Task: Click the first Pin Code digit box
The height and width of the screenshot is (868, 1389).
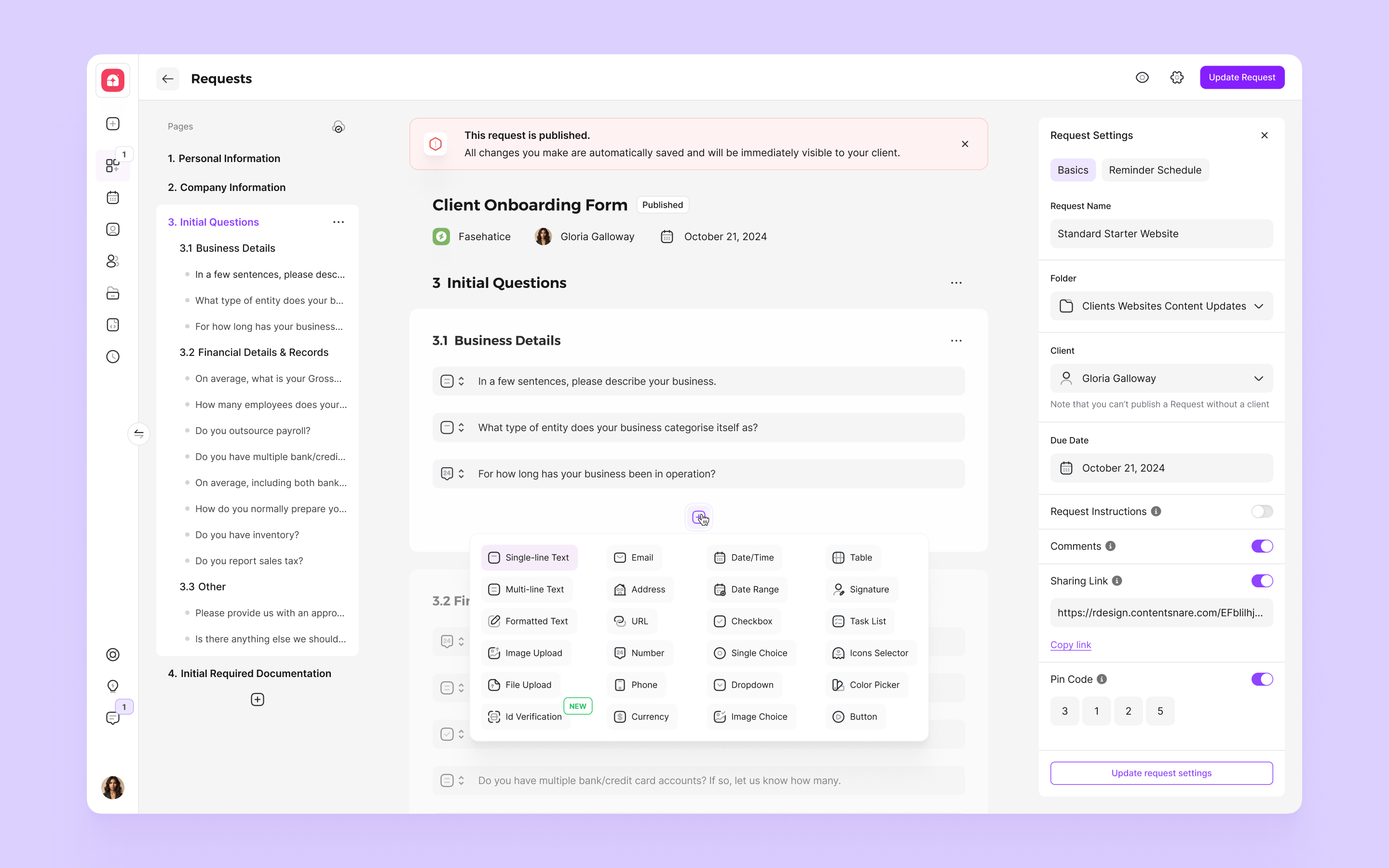Action: 1065,711
